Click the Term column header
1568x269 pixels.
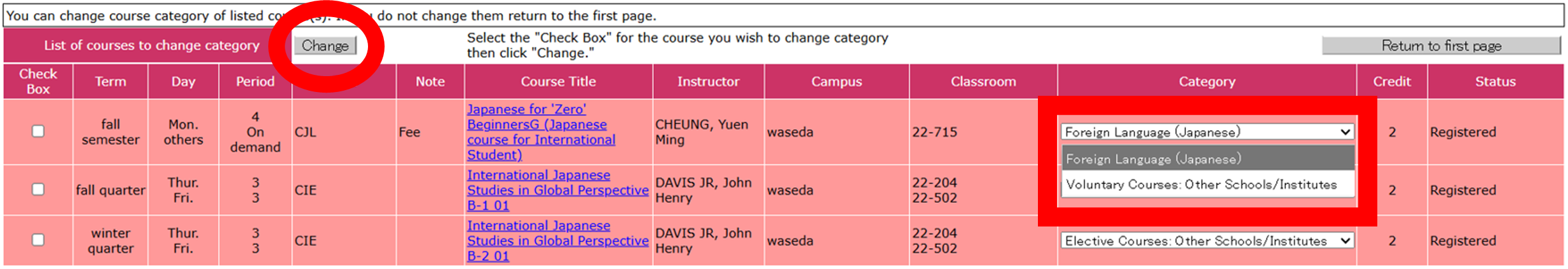(111, 81)
